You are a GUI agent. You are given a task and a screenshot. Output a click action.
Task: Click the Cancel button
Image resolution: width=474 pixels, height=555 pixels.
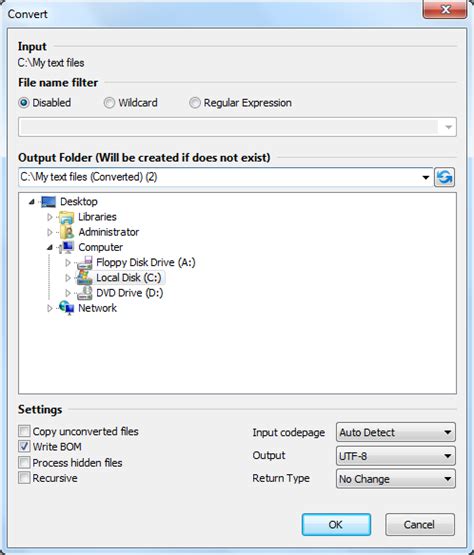tap(420, 524)
